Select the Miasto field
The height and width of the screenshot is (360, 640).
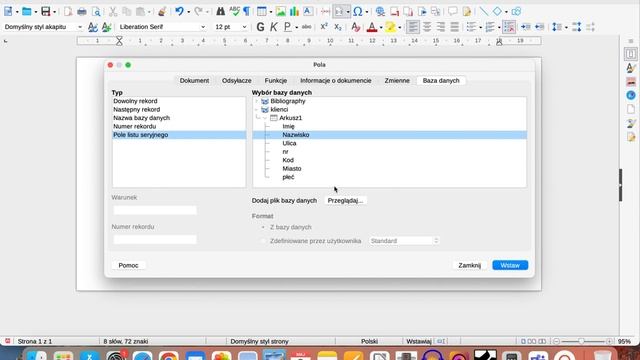(x=292, y=169)
